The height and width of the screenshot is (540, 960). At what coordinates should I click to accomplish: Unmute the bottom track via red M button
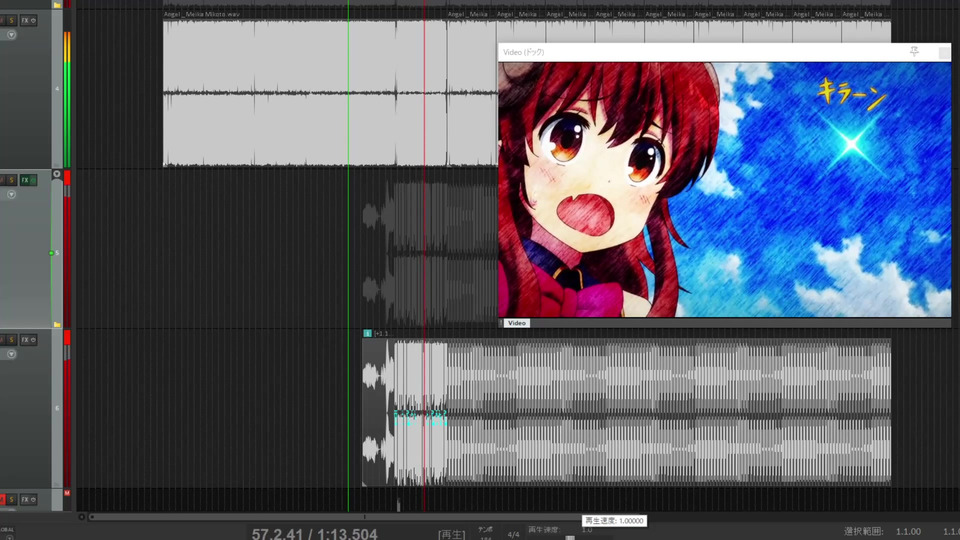tap(2, 500)
